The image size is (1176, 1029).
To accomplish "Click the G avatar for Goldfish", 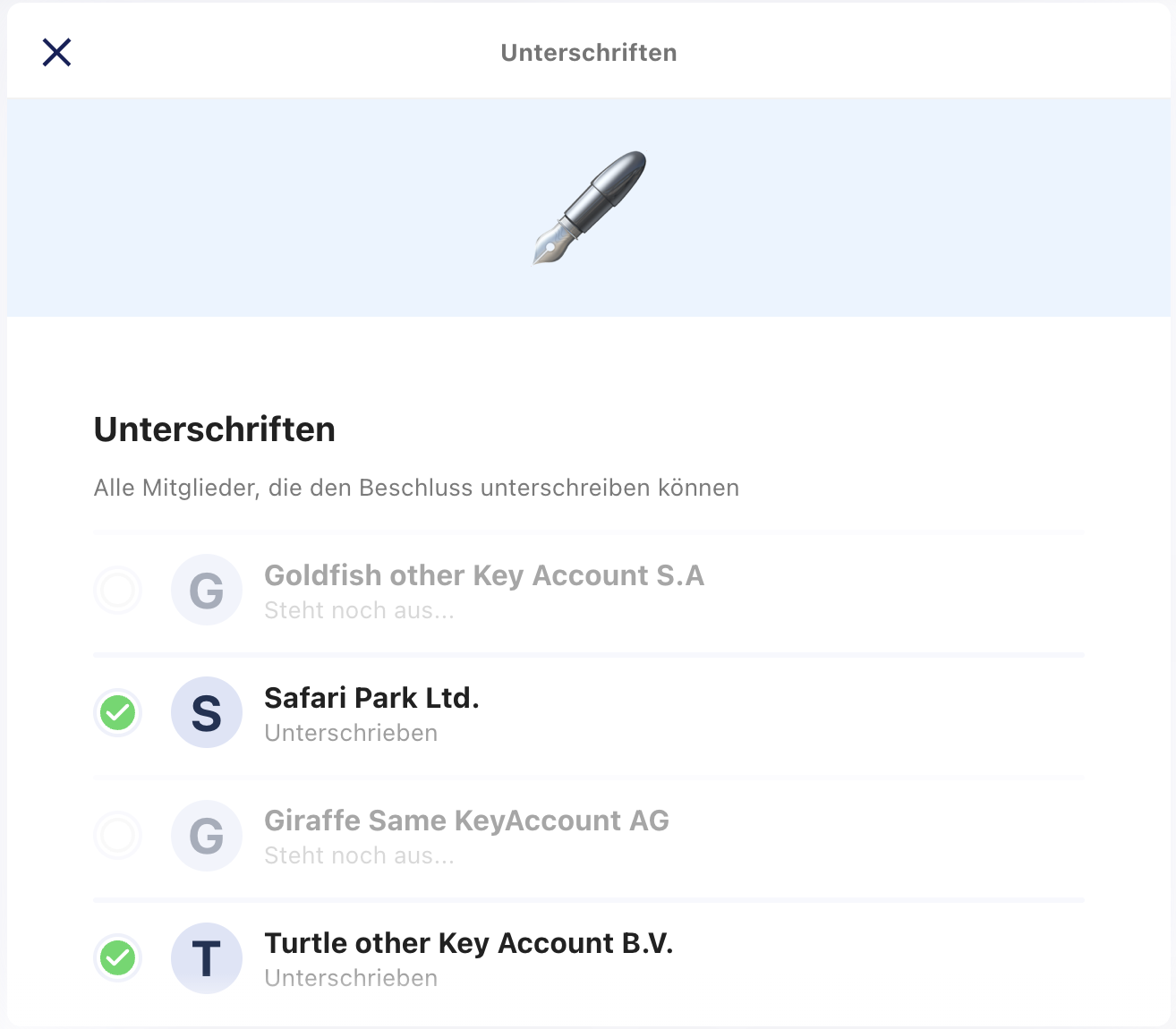I will 207,591.
